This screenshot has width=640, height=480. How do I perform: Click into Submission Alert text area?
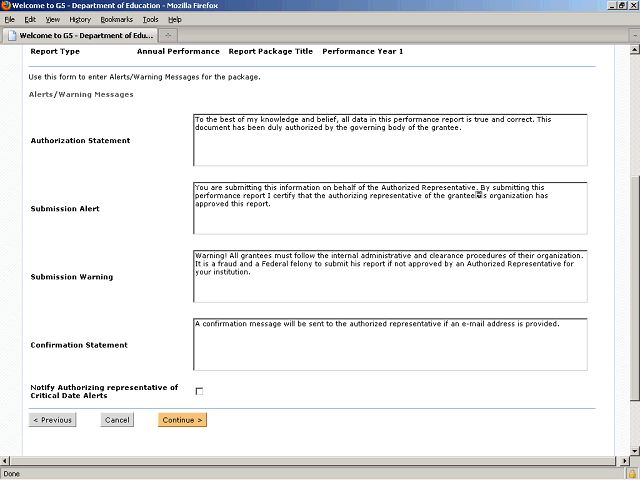coord(390,208)
